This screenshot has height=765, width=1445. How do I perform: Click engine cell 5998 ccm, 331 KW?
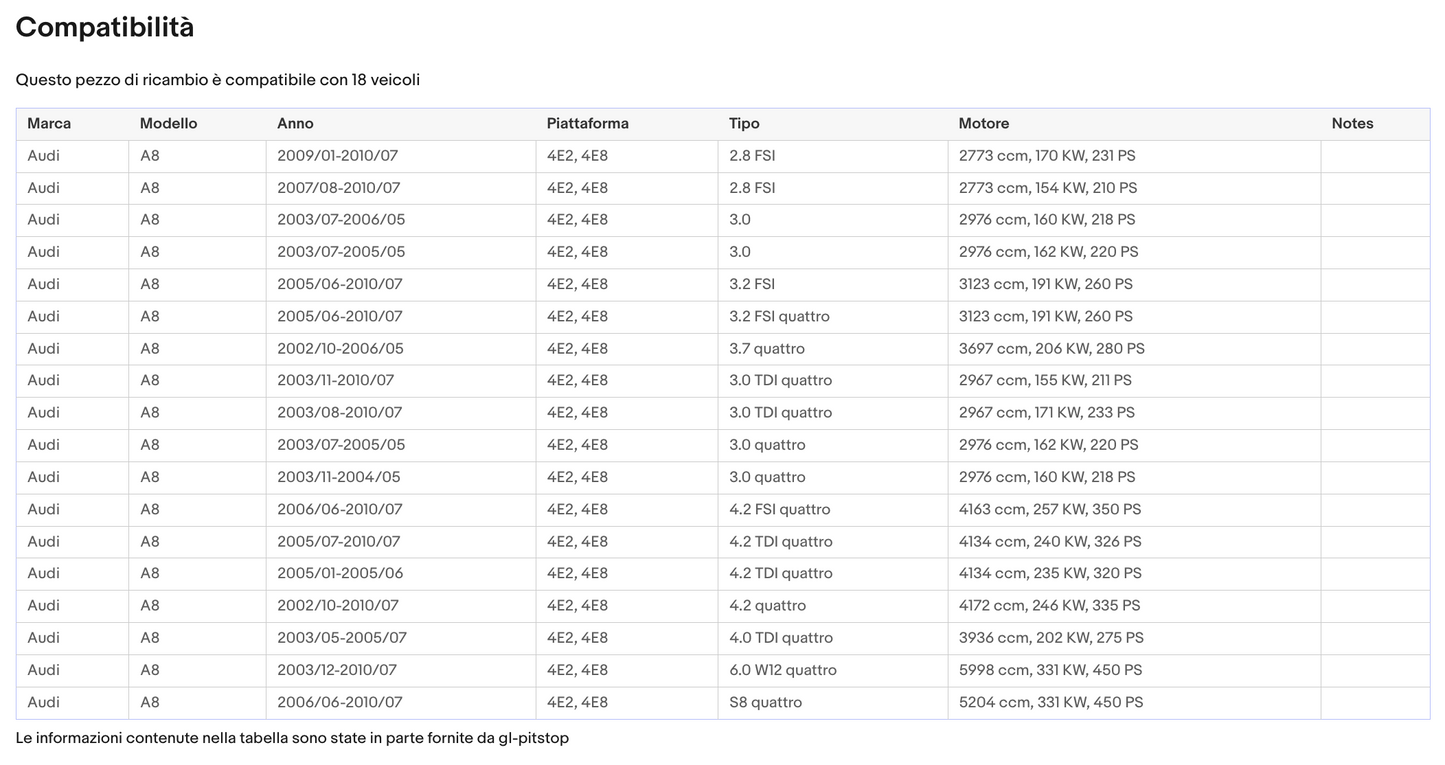pos(1050,670)
